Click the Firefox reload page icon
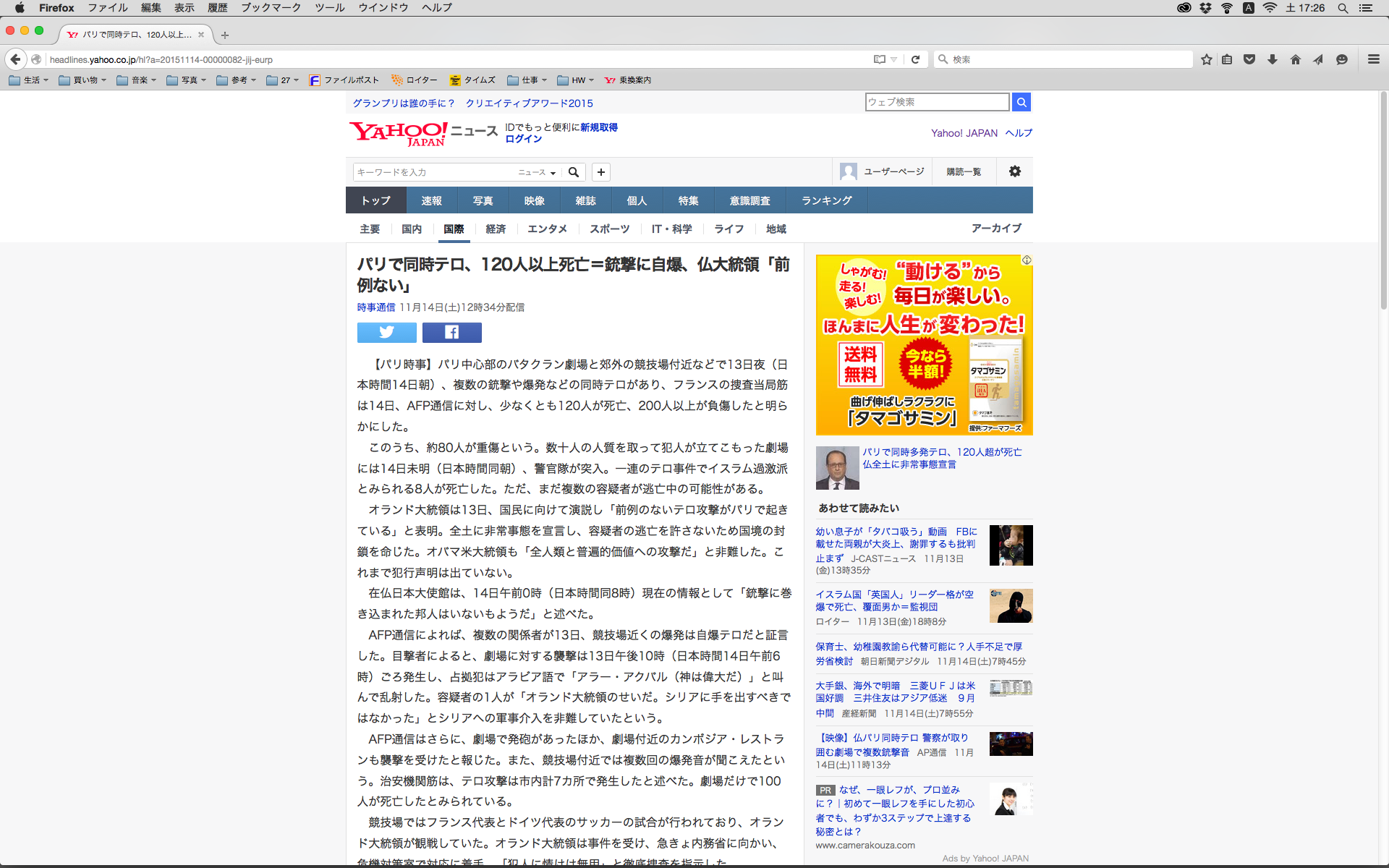 [915, 59]
